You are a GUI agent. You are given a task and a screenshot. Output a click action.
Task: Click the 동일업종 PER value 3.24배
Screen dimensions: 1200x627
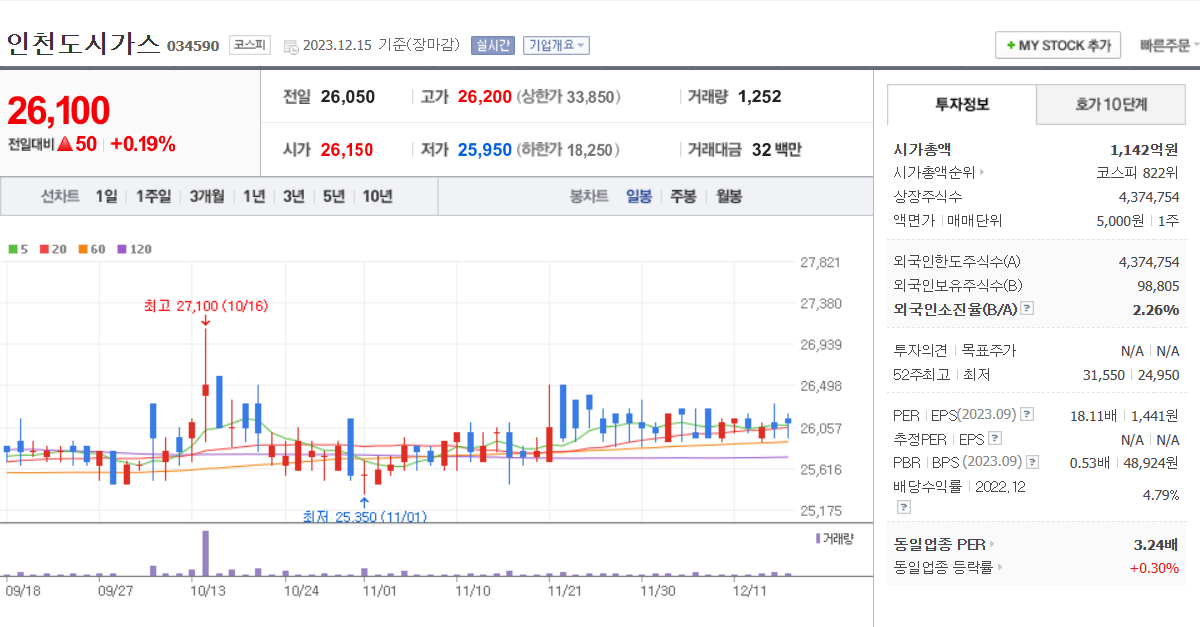tap(1156, 545)
